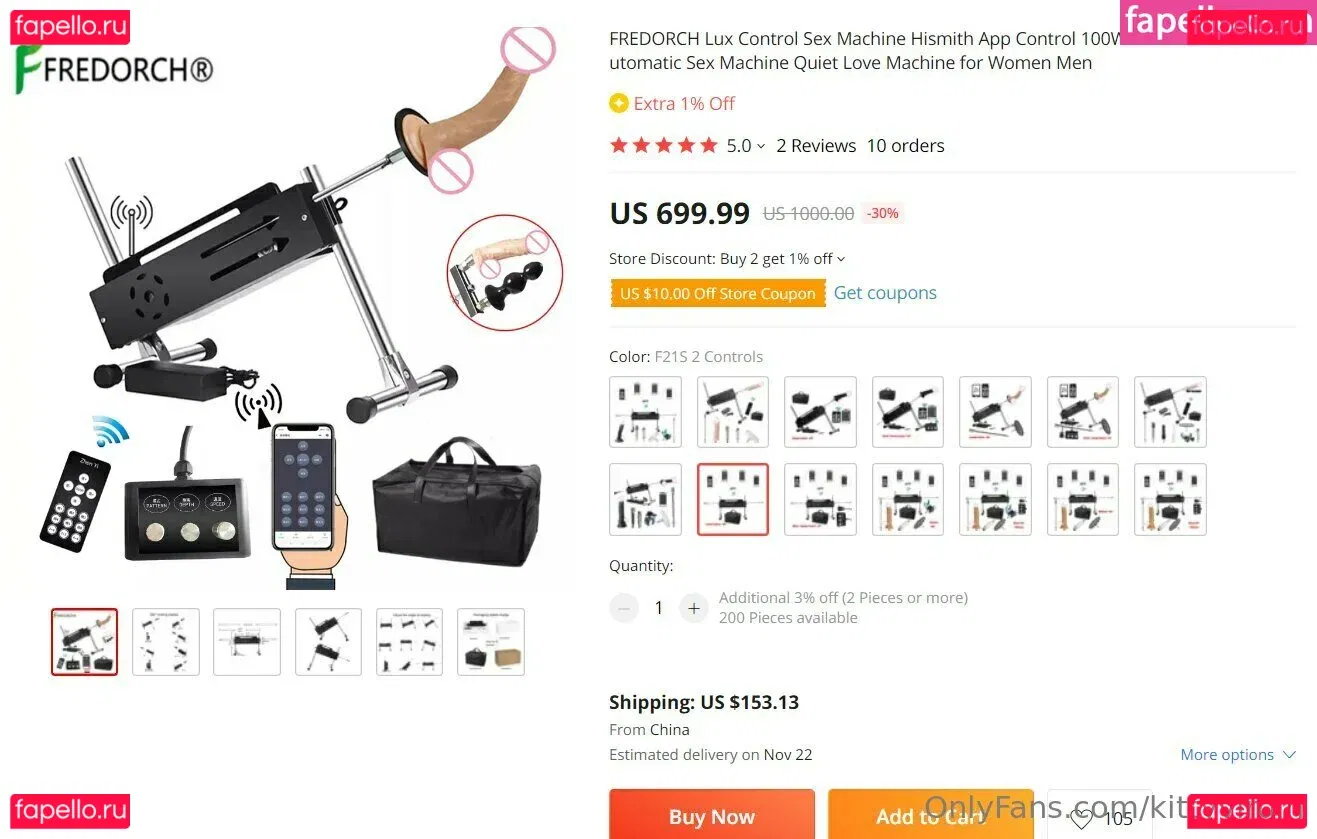Click the Extra 1% Off coin icon
The height and width of the screenshot is (839, 1317).
(619, 103)
